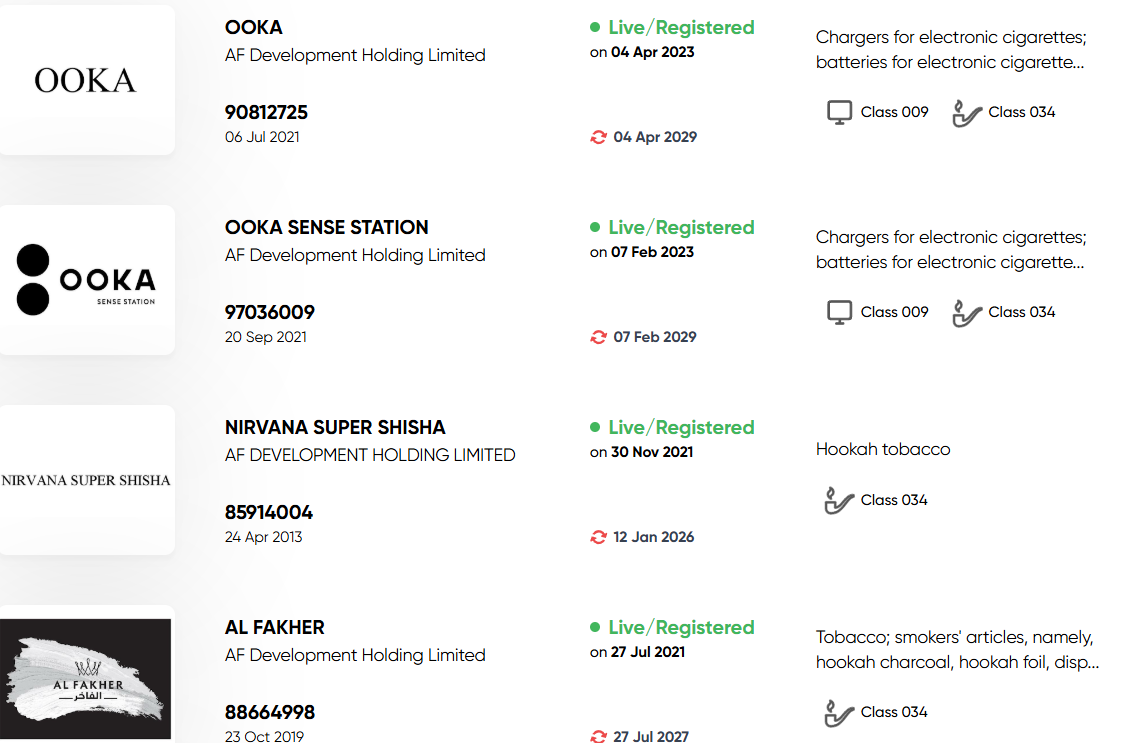Viewport: 1131px width, 743px height.
Task: Click renewal icon next to 12 Jan 2026
Action: tap(598, 537)
